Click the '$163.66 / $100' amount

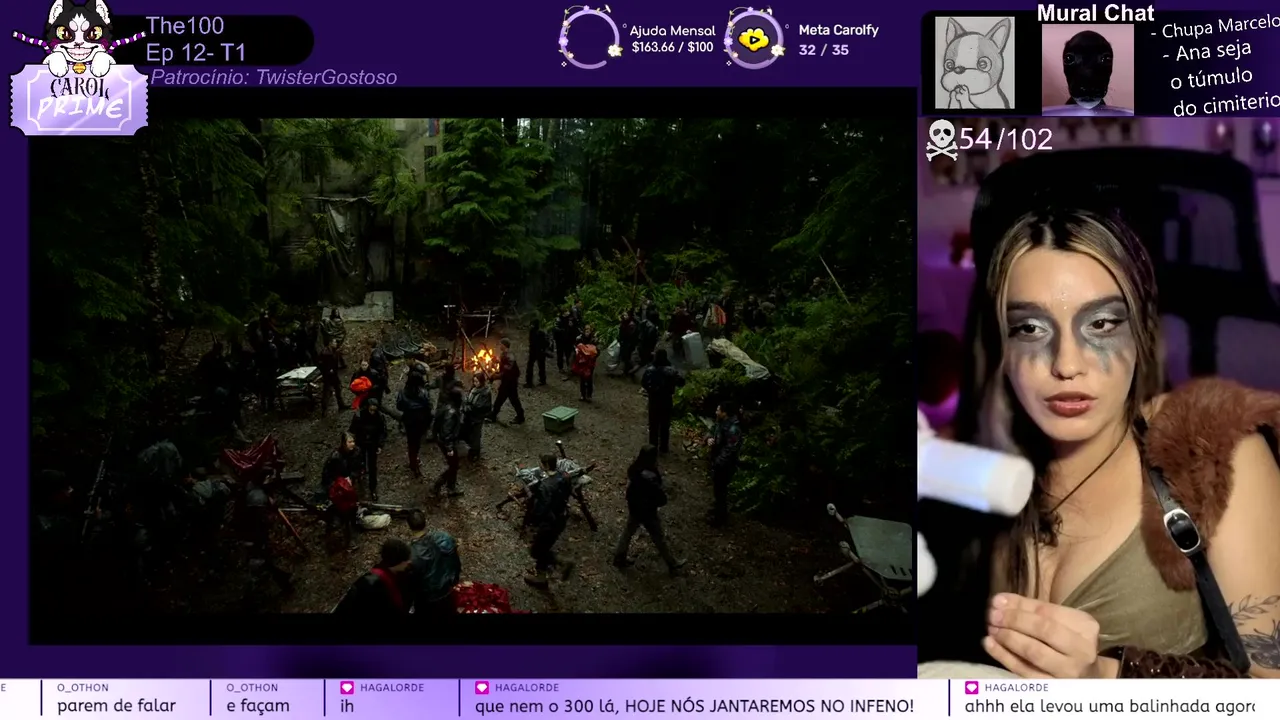672,48
